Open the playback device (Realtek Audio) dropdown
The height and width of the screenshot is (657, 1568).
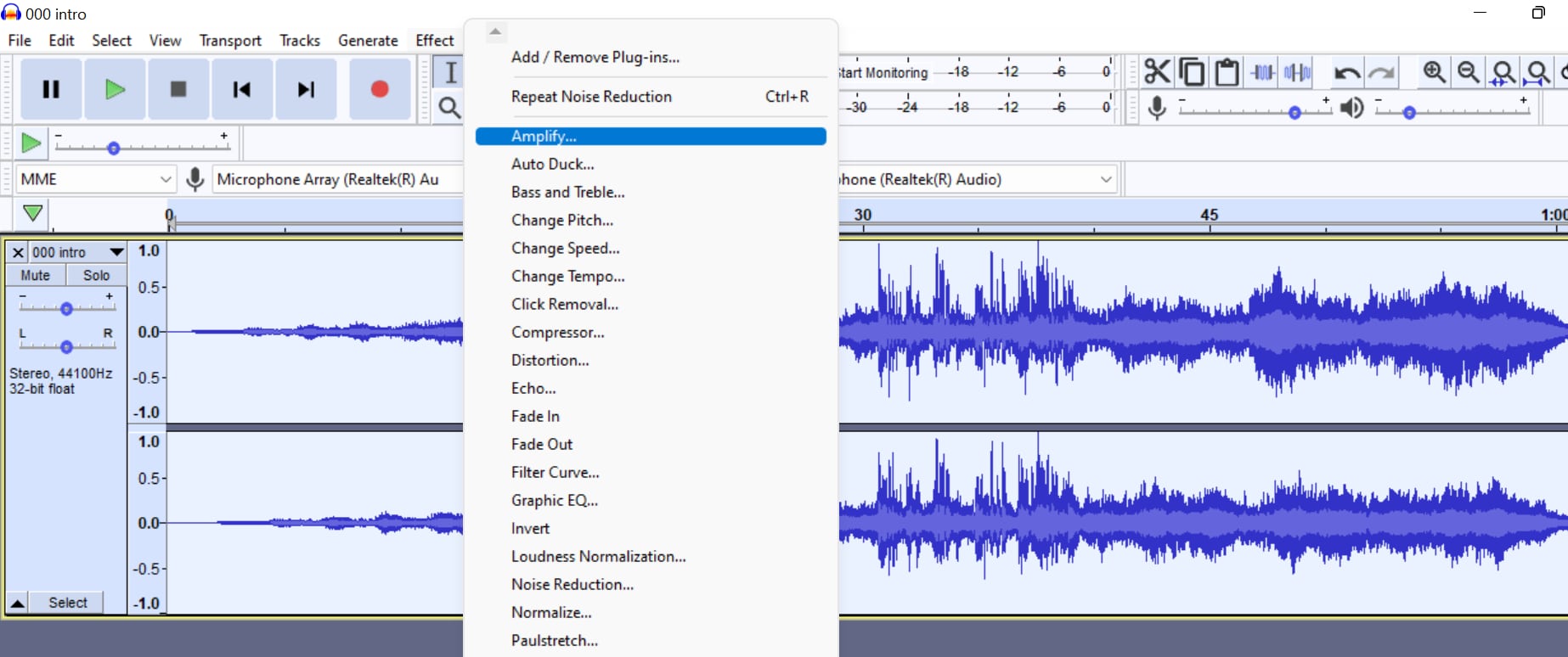tap(976, 179)
